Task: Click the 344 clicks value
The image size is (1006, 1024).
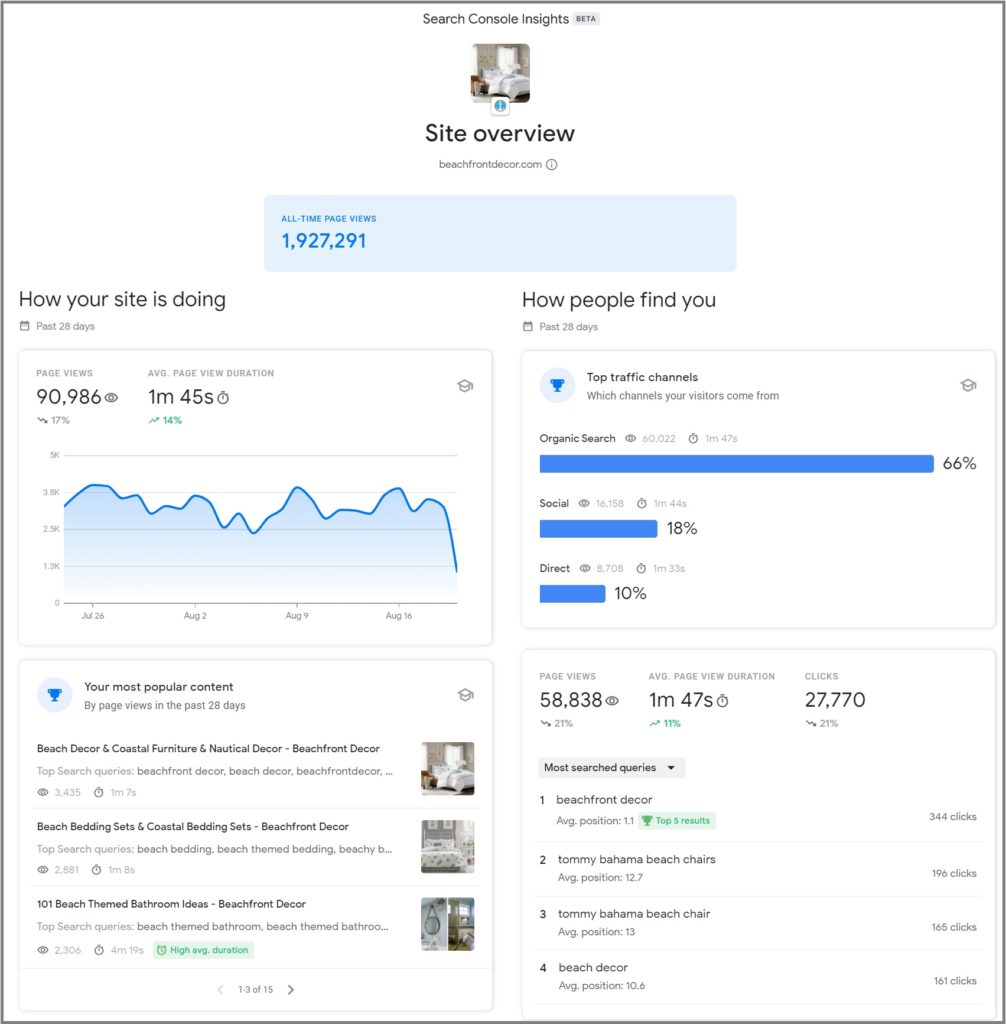Action: (952, 817)
